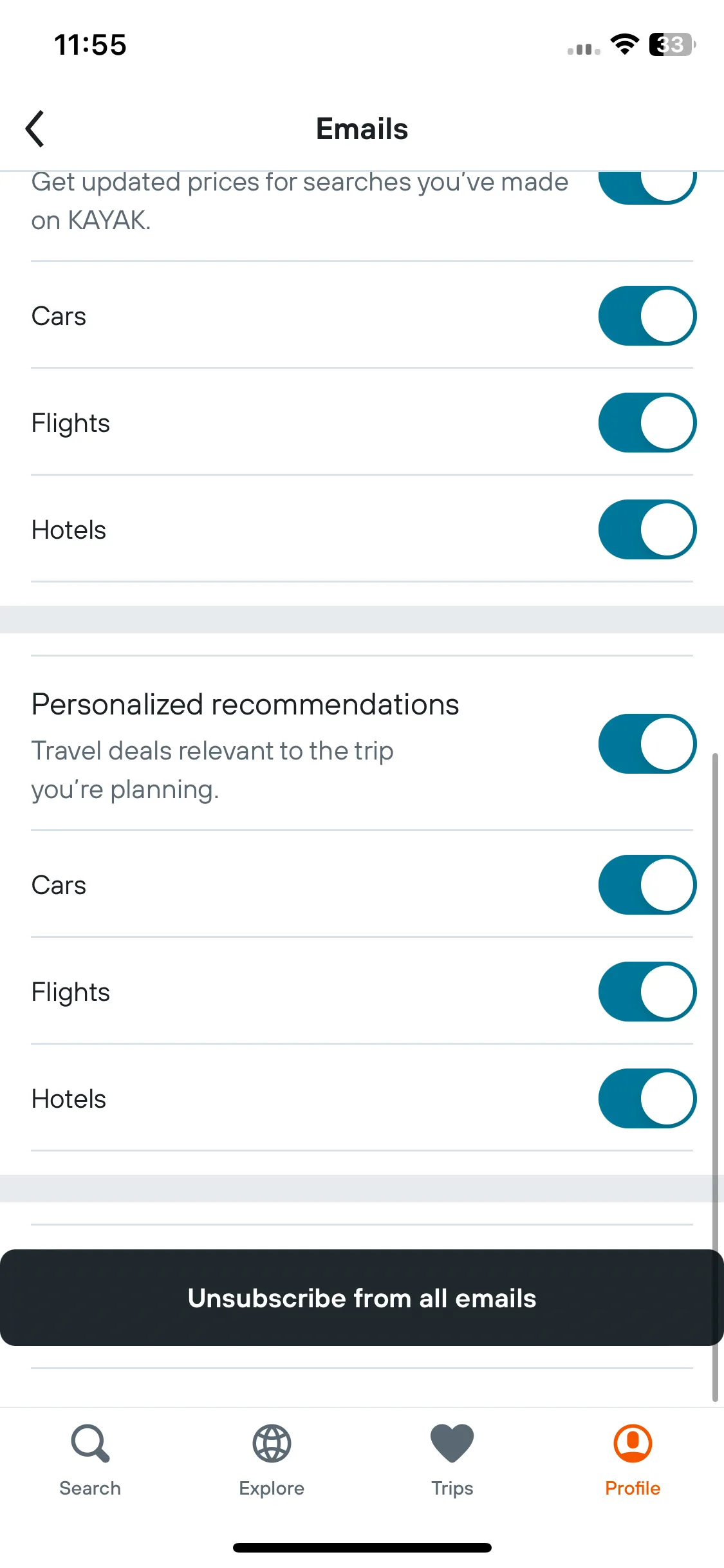Screen dimensions: 724x1568
Task: Tap the Wi-Fi status icon
Action: [624, 44]
